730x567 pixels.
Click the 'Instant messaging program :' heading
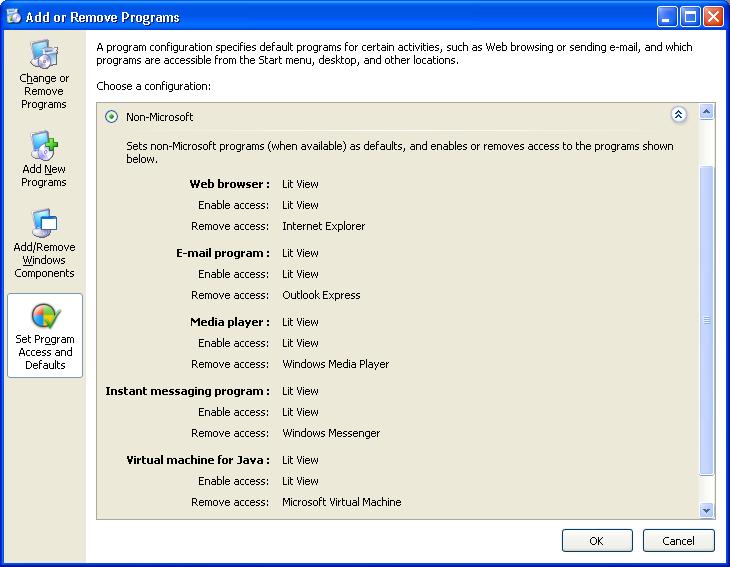coord(188,391)
